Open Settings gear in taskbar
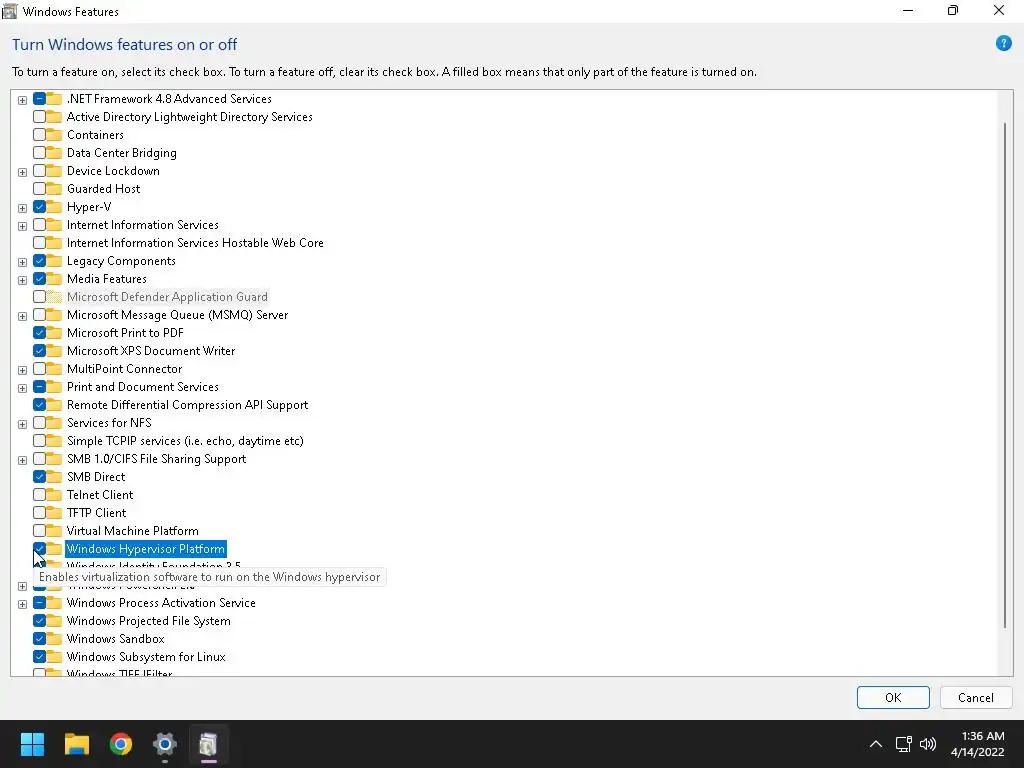1024x768 pixels. pos(165,744)
